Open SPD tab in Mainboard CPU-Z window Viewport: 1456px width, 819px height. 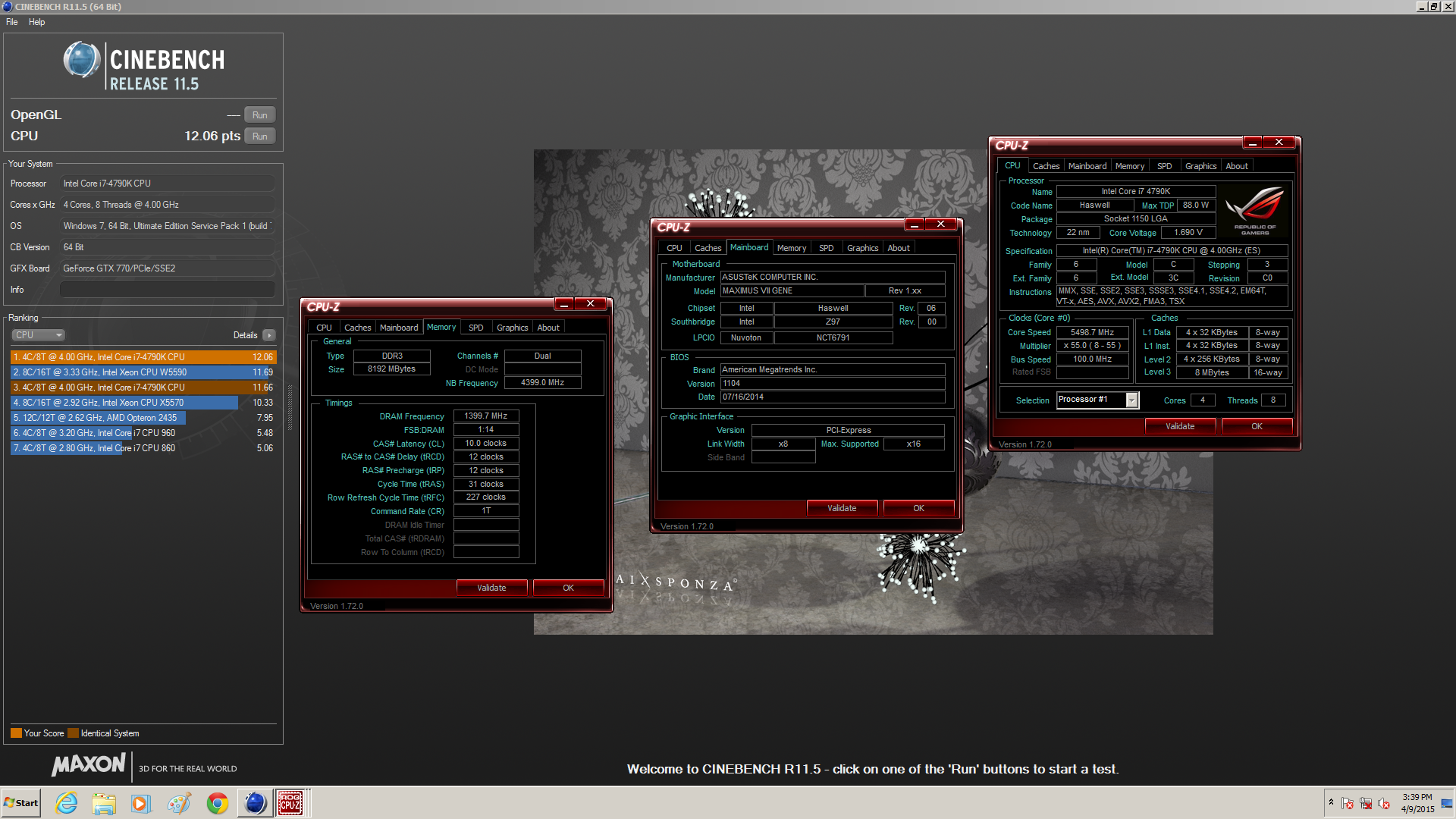click(x=827, y=249)
